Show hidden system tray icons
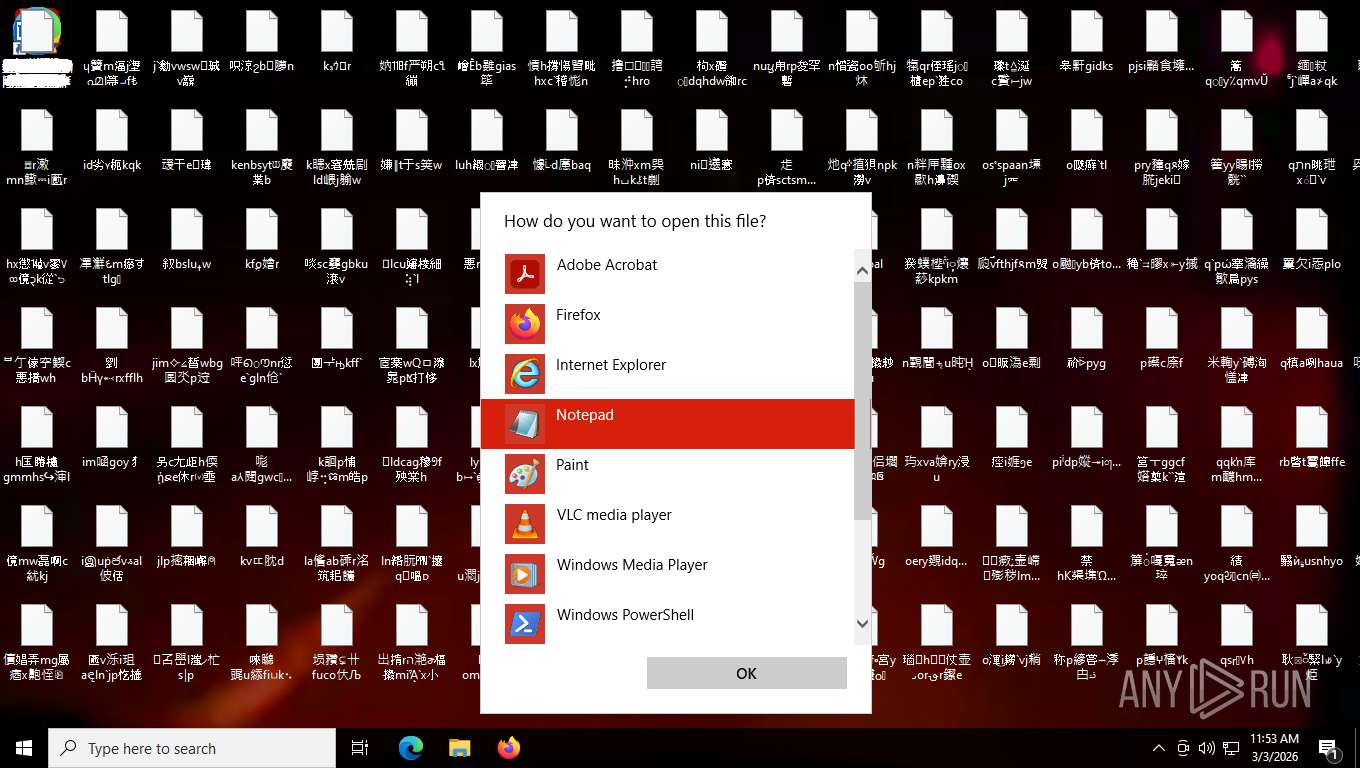The image size is (1360, 768). (x=1159, y=748)
